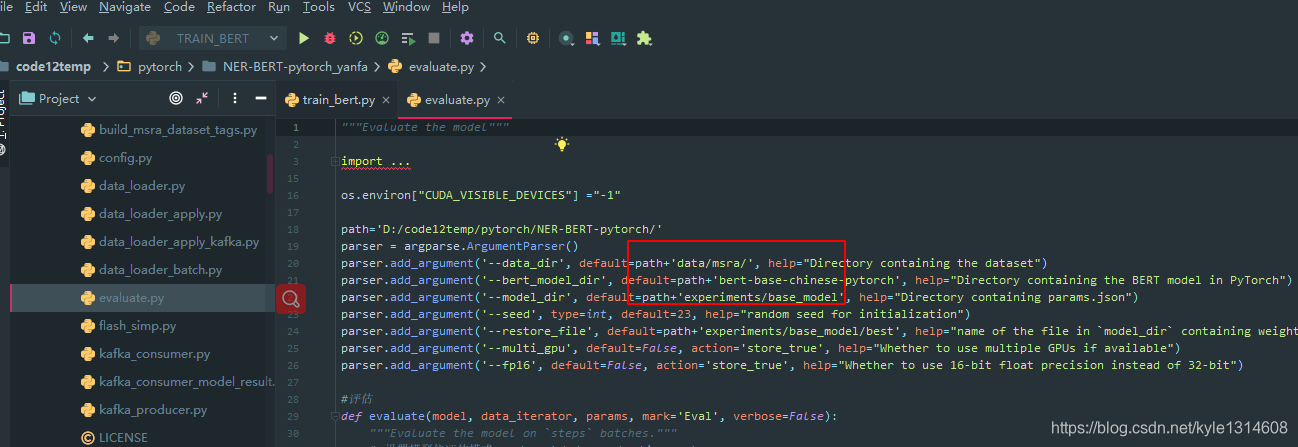The width and height of the screenshot is (1298, 447).
Task: Click the concurrency run list icon
Action: [x=408, y=38]
